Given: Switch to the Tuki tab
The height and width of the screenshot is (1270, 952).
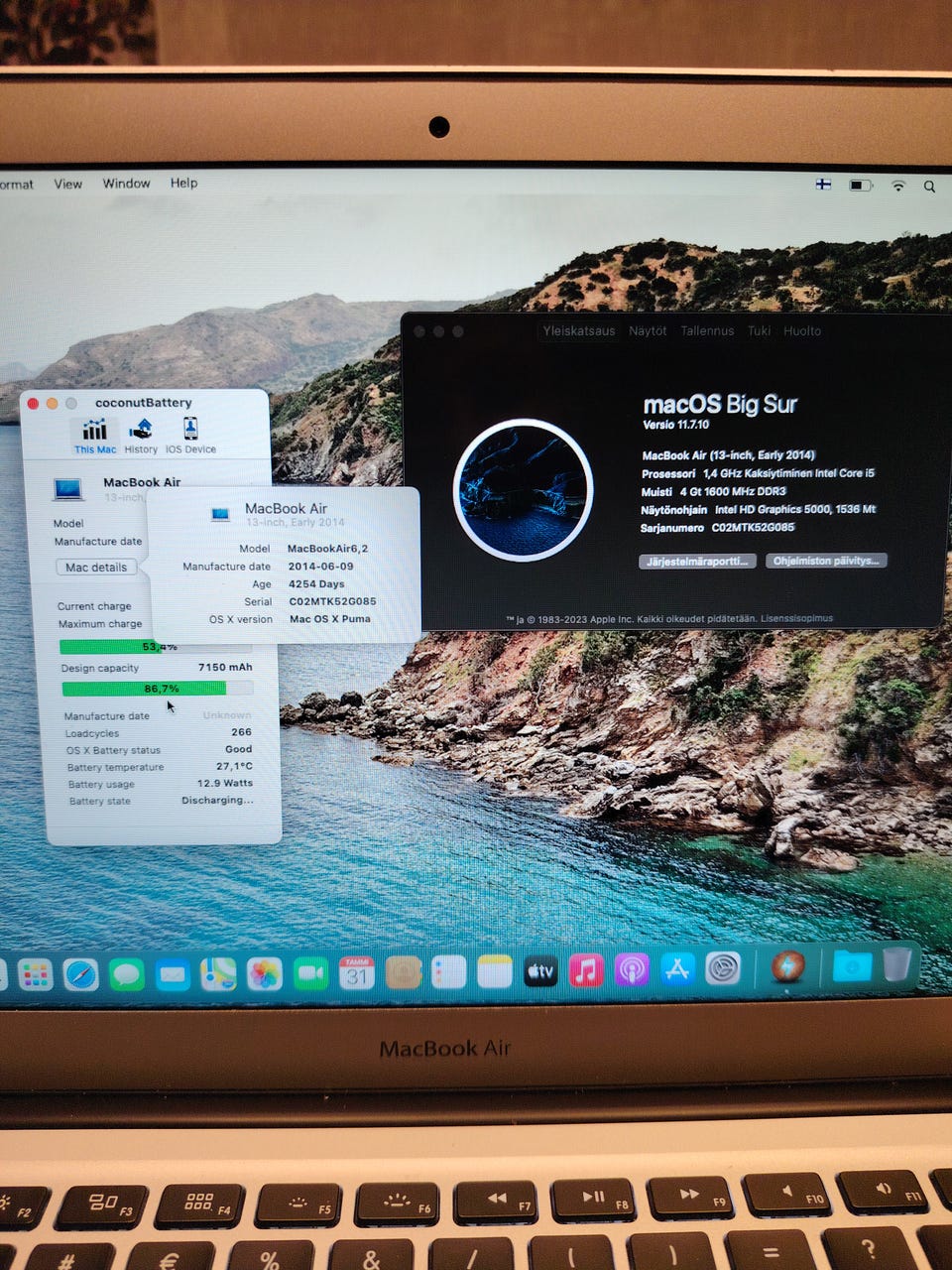Looking at the screenshot, I should pos(760,331).
